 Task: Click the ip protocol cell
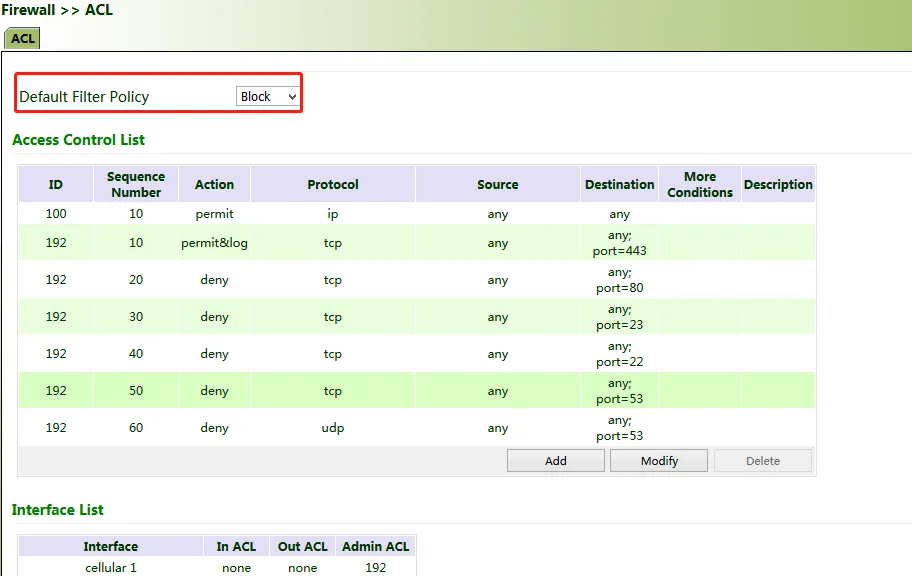point(333,214)
